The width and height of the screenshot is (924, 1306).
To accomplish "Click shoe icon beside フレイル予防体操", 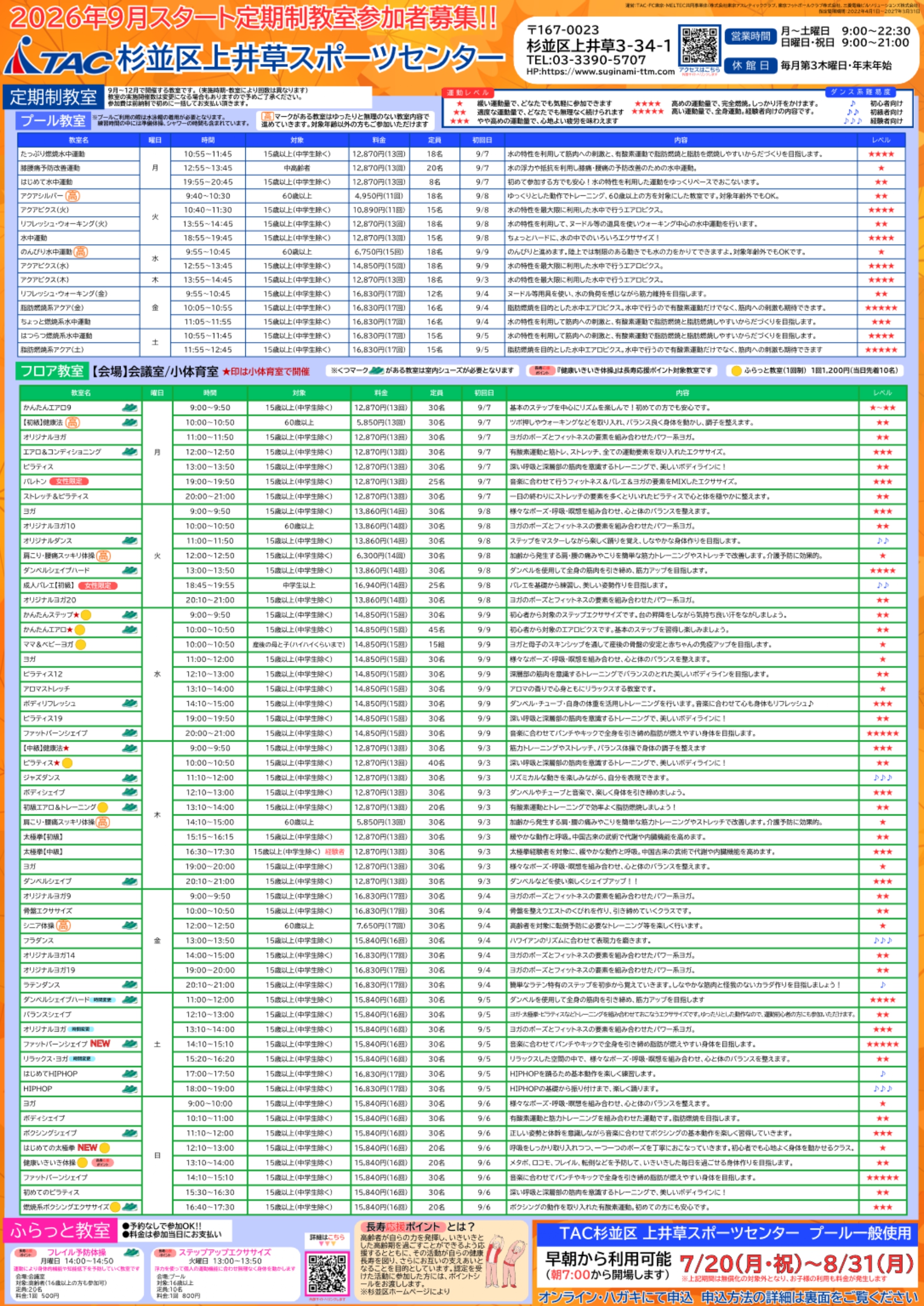I will (131, 1252).
